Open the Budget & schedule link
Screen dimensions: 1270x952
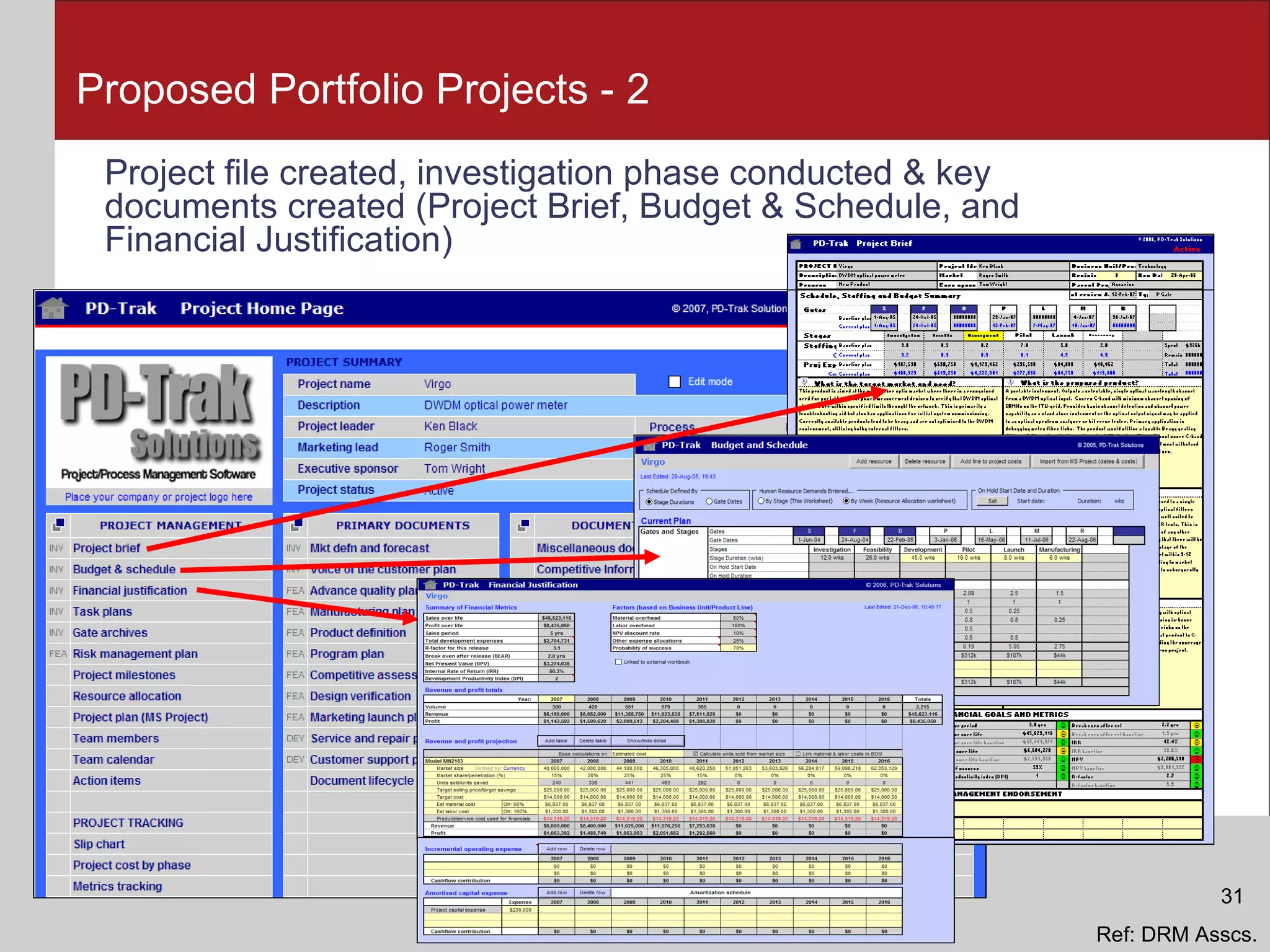(x=124, y=569)
